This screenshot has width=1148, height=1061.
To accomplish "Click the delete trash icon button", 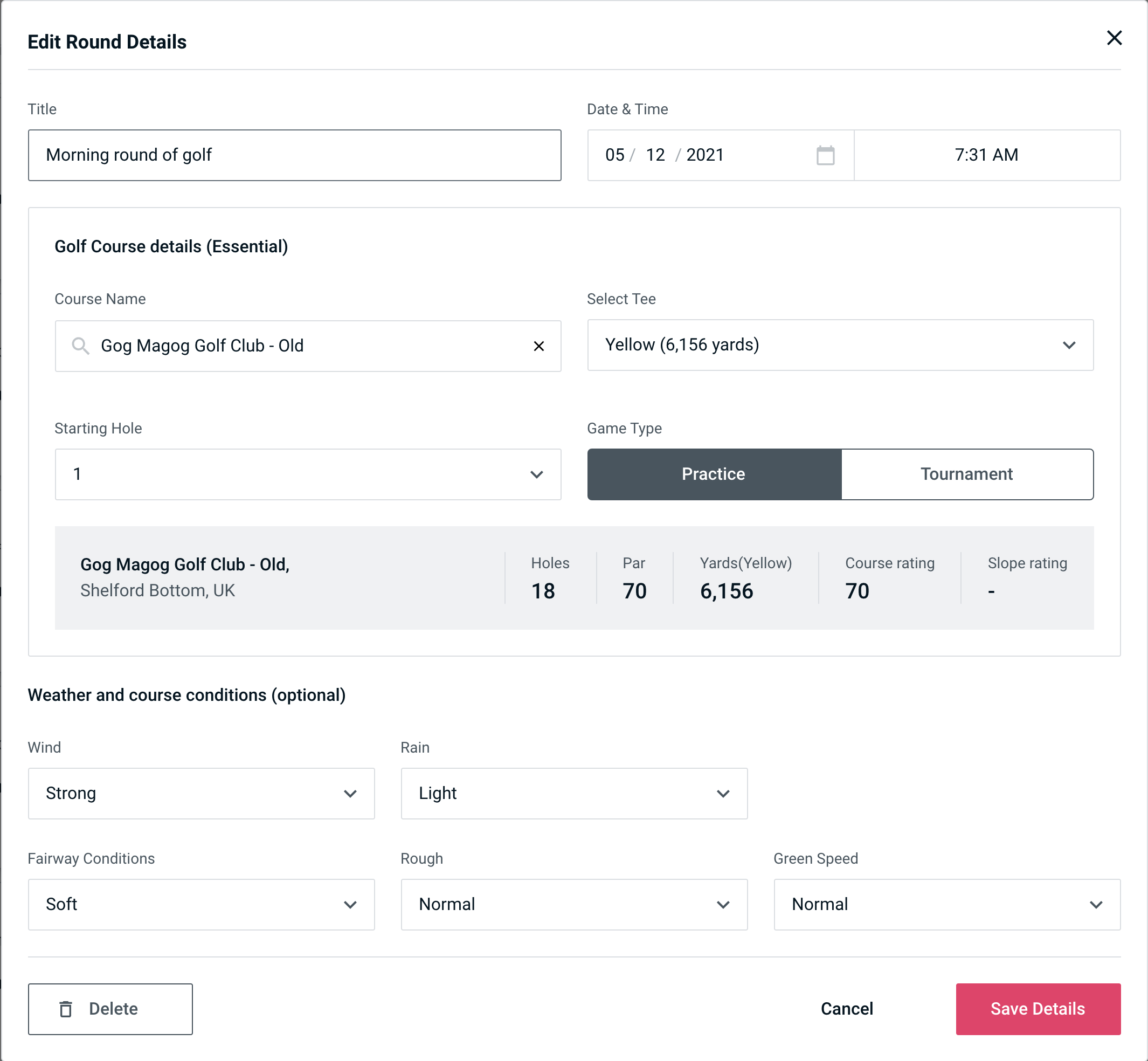I will pos(68,1009).
